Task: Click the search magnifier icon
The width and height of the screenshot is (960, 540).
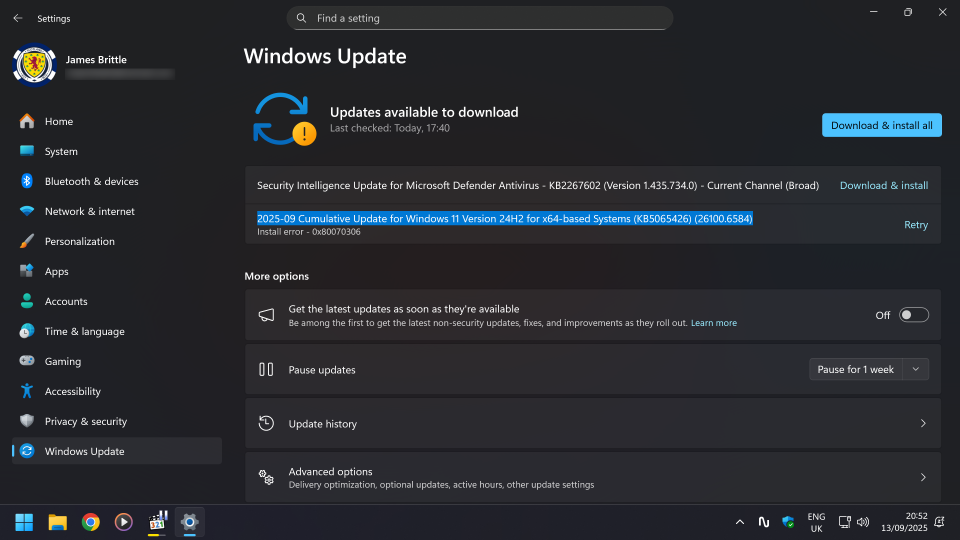Action: (301, 18)
